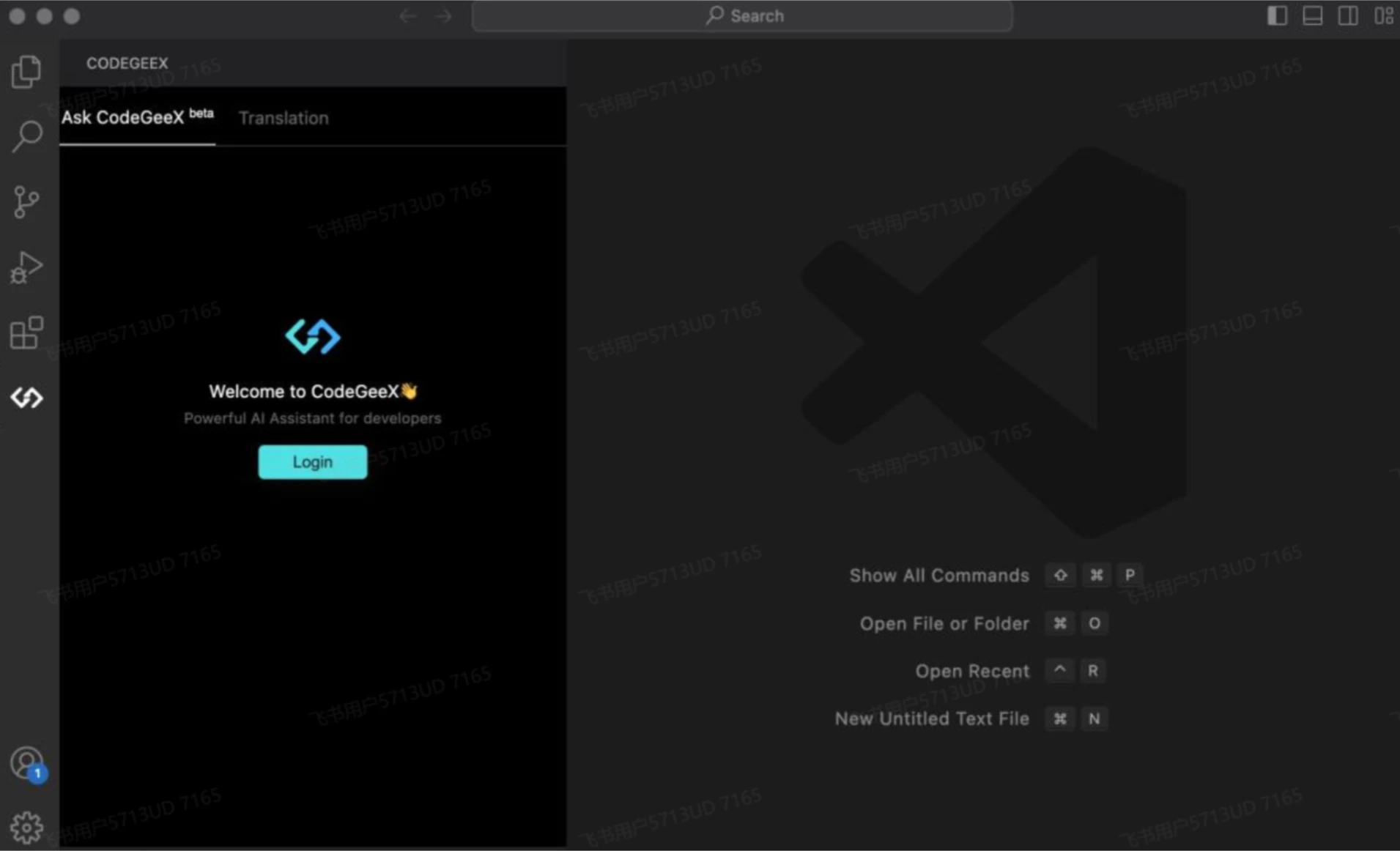Click the Show All Commands label
The height and width of the screenshot is (851, 1400).
[x=939, y=576]
